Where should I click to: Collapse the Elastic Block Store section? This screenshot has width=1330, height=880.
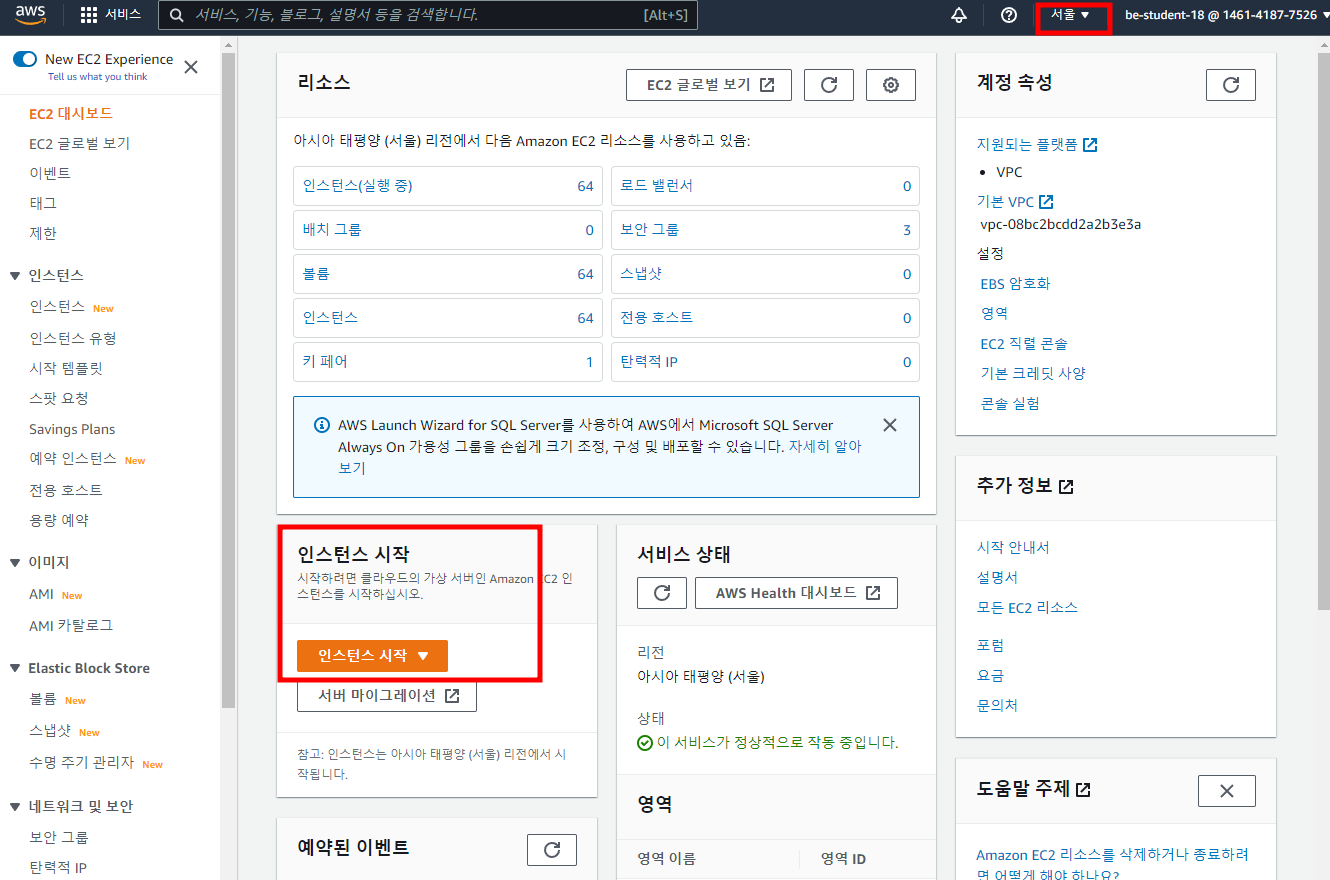pyautogui.click(x=14, y=668)
